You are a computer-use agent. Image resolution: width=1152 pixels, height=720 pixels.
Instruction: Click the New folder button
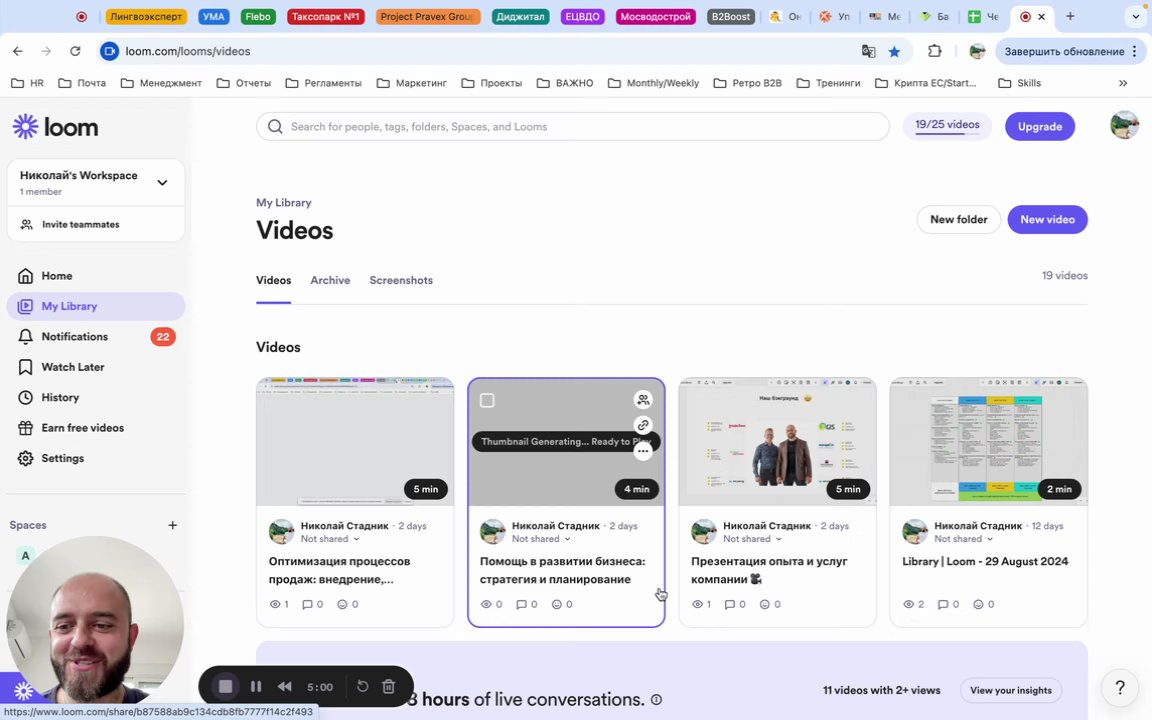click(958, 220)
